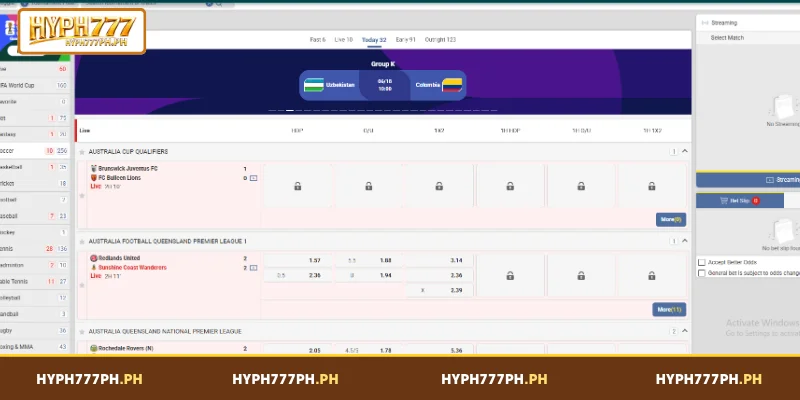Click the highlighted banner carousel indicator
This screenshot has width=800, height=400.
290,110
